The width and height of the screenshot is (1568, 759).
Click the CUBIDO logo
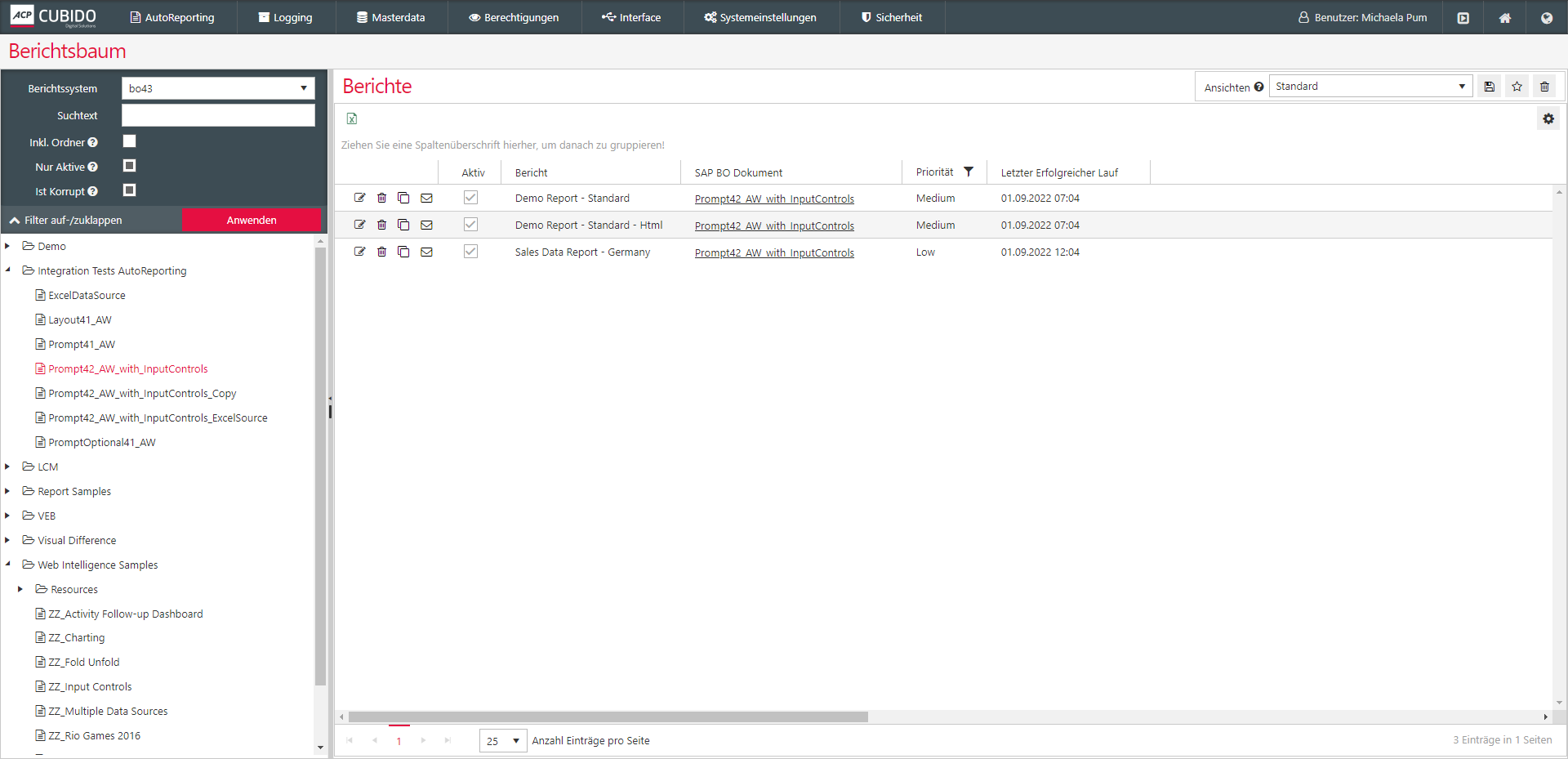point(53,16)
